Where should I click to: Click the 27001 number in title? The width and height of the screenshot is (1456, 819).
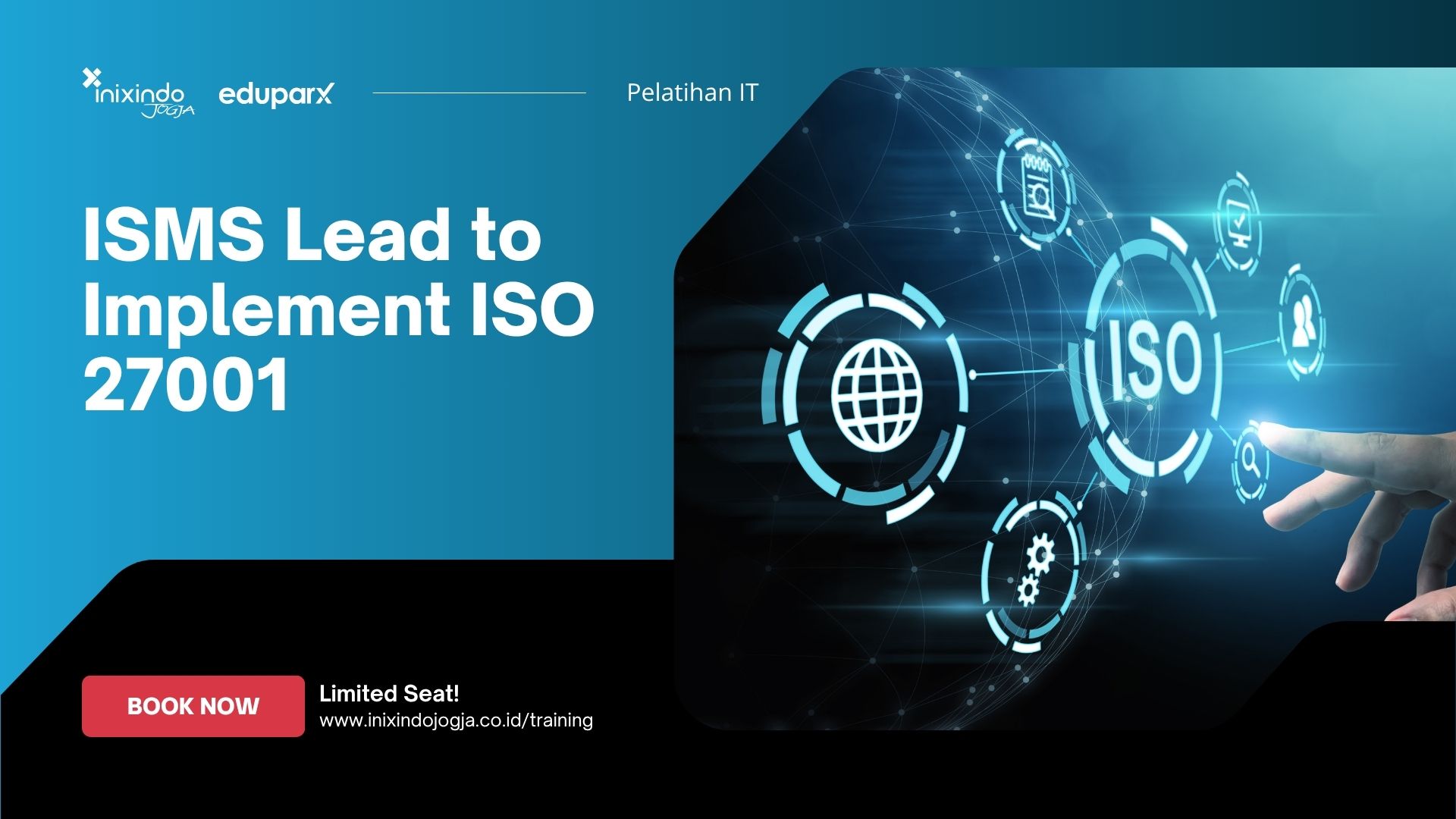186,384
